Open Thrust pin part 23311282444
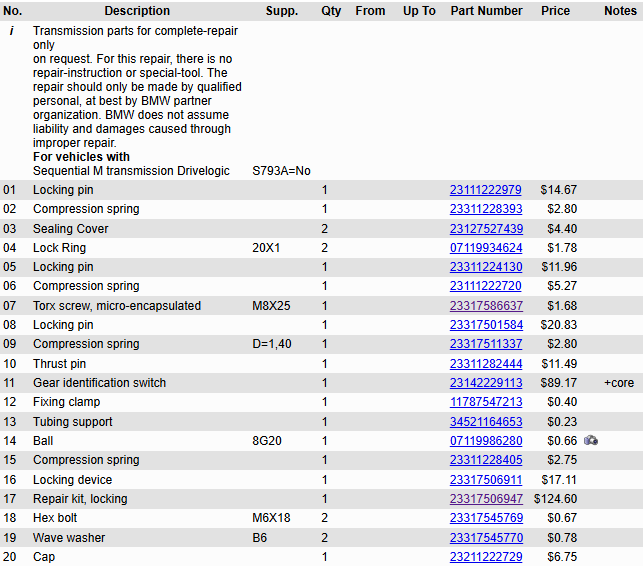Image resolution: width=644 pixels, height=566 pixels. pyautogui.click(x=486, y=364)
